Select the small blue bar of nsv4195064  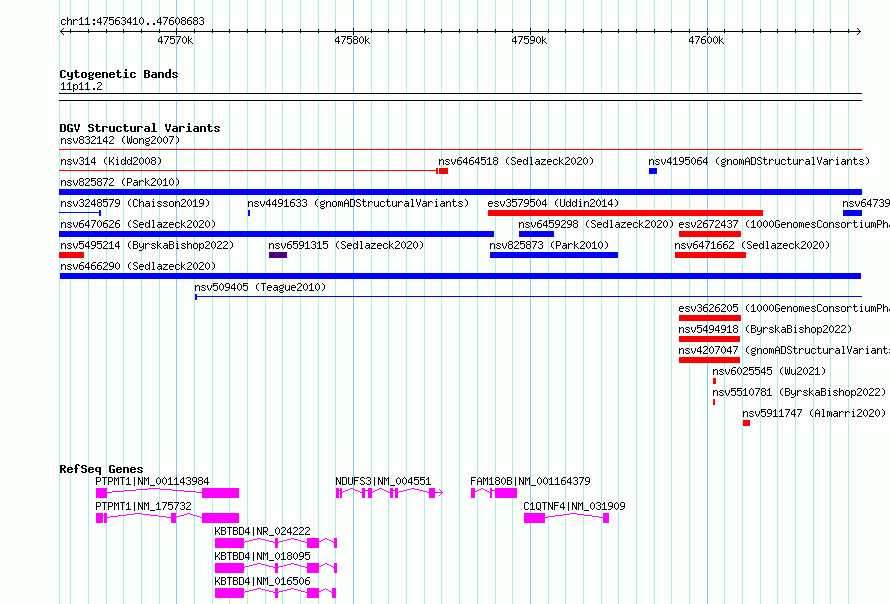(653, 171)
